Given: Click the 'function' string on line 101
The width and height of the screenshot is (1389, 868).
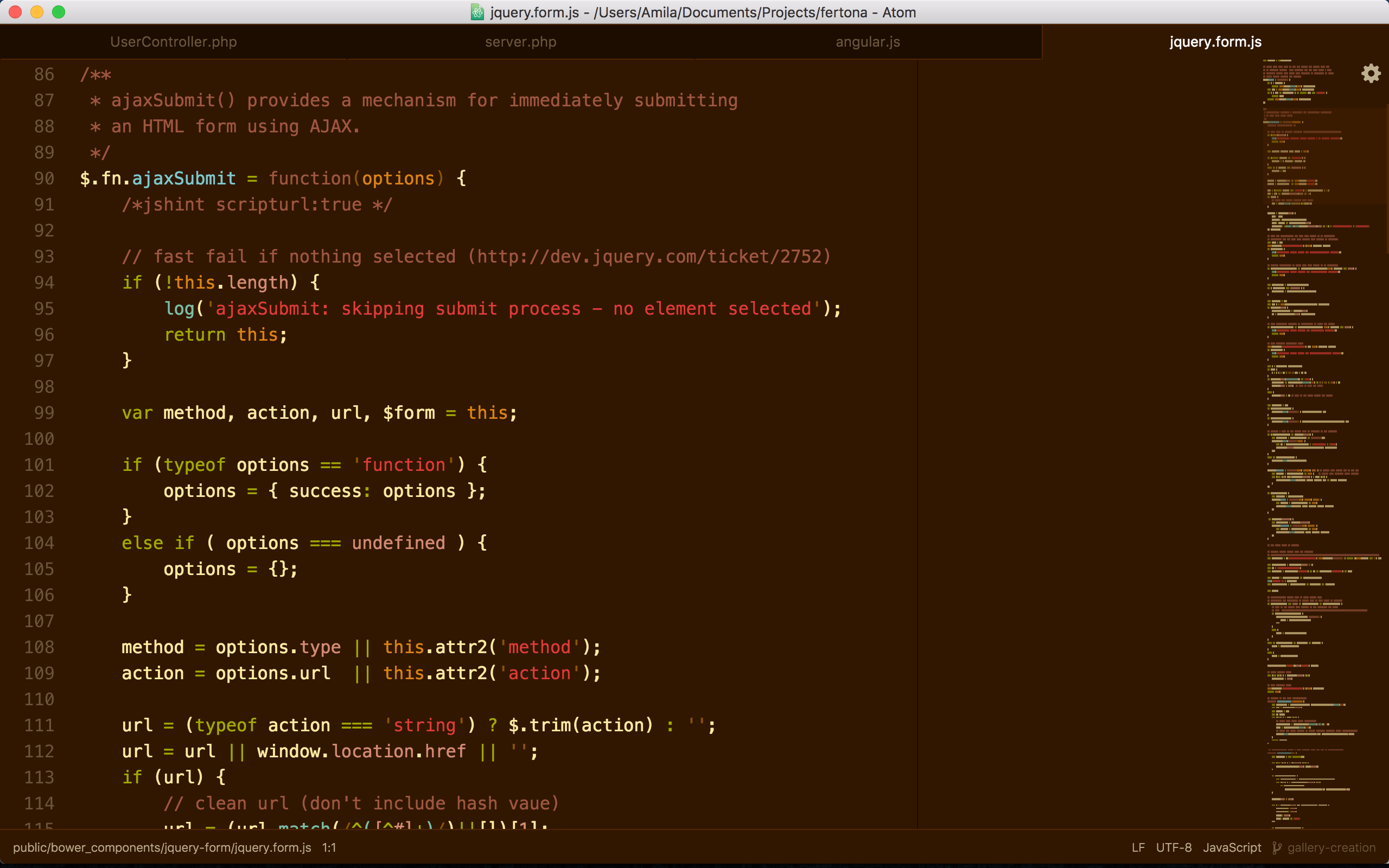Looking at the screenshot, I should [404, 465].
